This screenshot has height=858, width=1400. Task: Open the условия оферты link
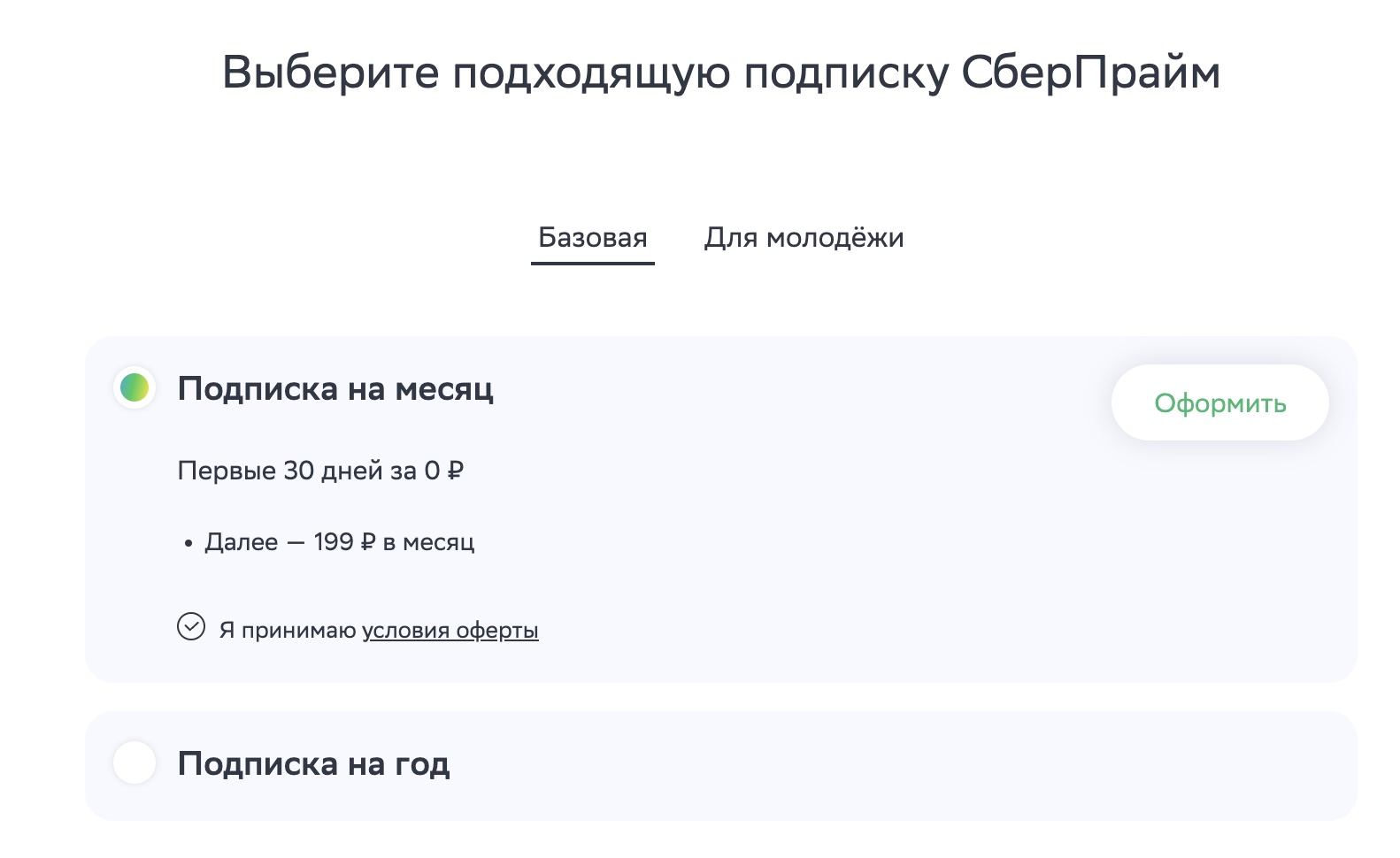pos(450,630)
